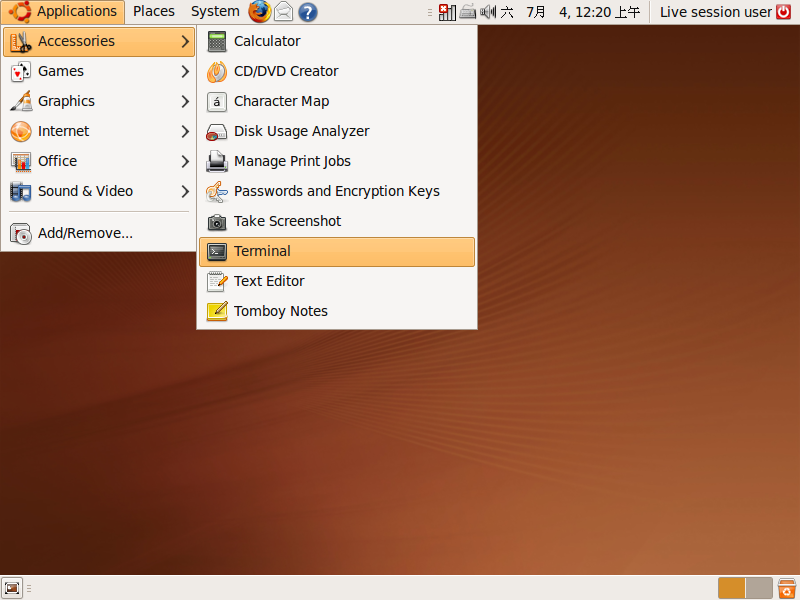This screenshot has height=600, width=800.
Task: Click the Text Editor notepad icon
Action: tap(217, 281)
